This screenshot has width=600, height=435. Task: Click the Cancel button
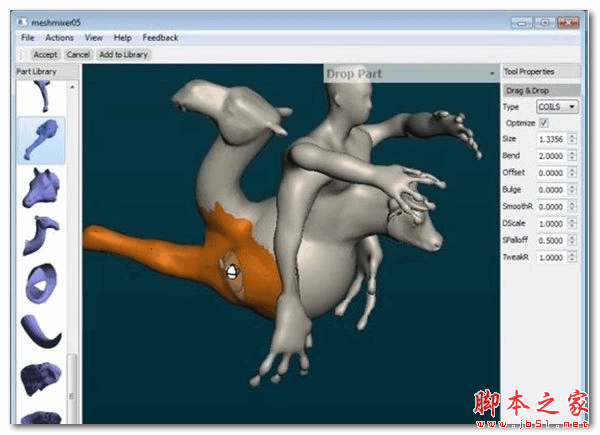pyautogui.click(x=78, y=55)
